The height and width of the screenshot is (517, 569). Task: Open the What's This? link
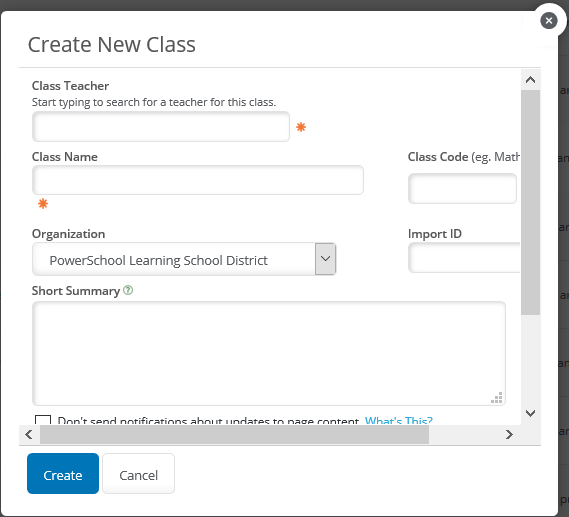point(398,421)
